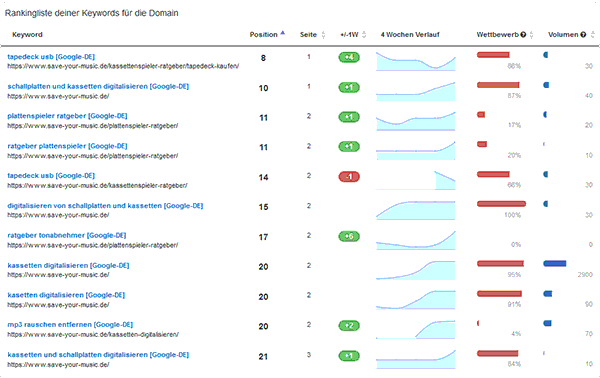Click the red -1 change badge
This screenshot has height=378, width=600.
pos(349,177)
